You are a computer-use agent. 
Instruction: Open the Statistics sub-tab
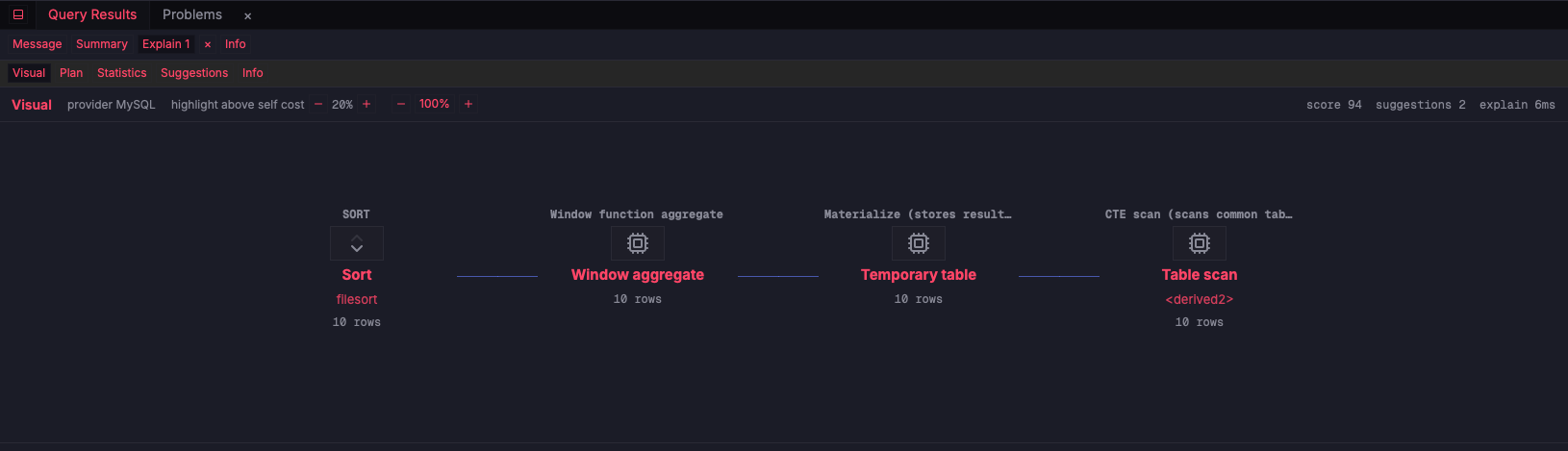click(x=122, y=73)
